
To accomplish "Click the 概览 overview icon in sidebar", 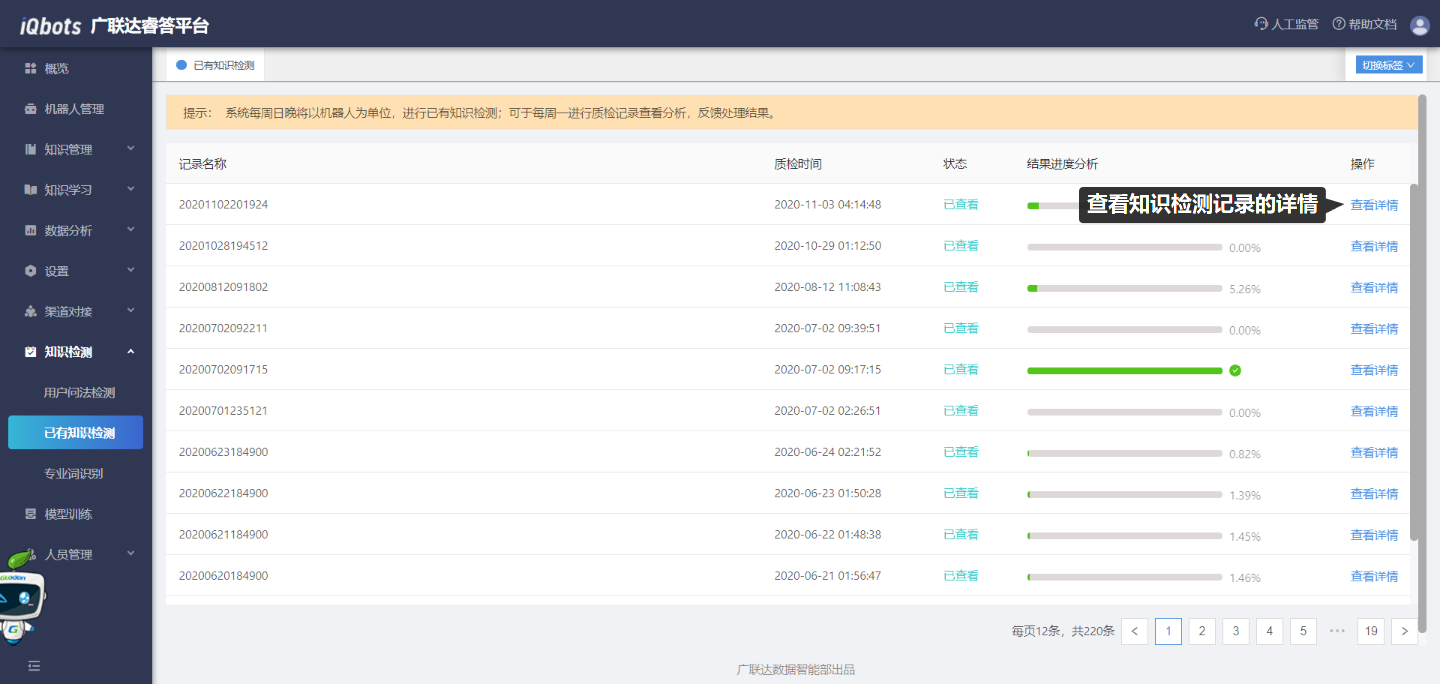I will point(31,68).
